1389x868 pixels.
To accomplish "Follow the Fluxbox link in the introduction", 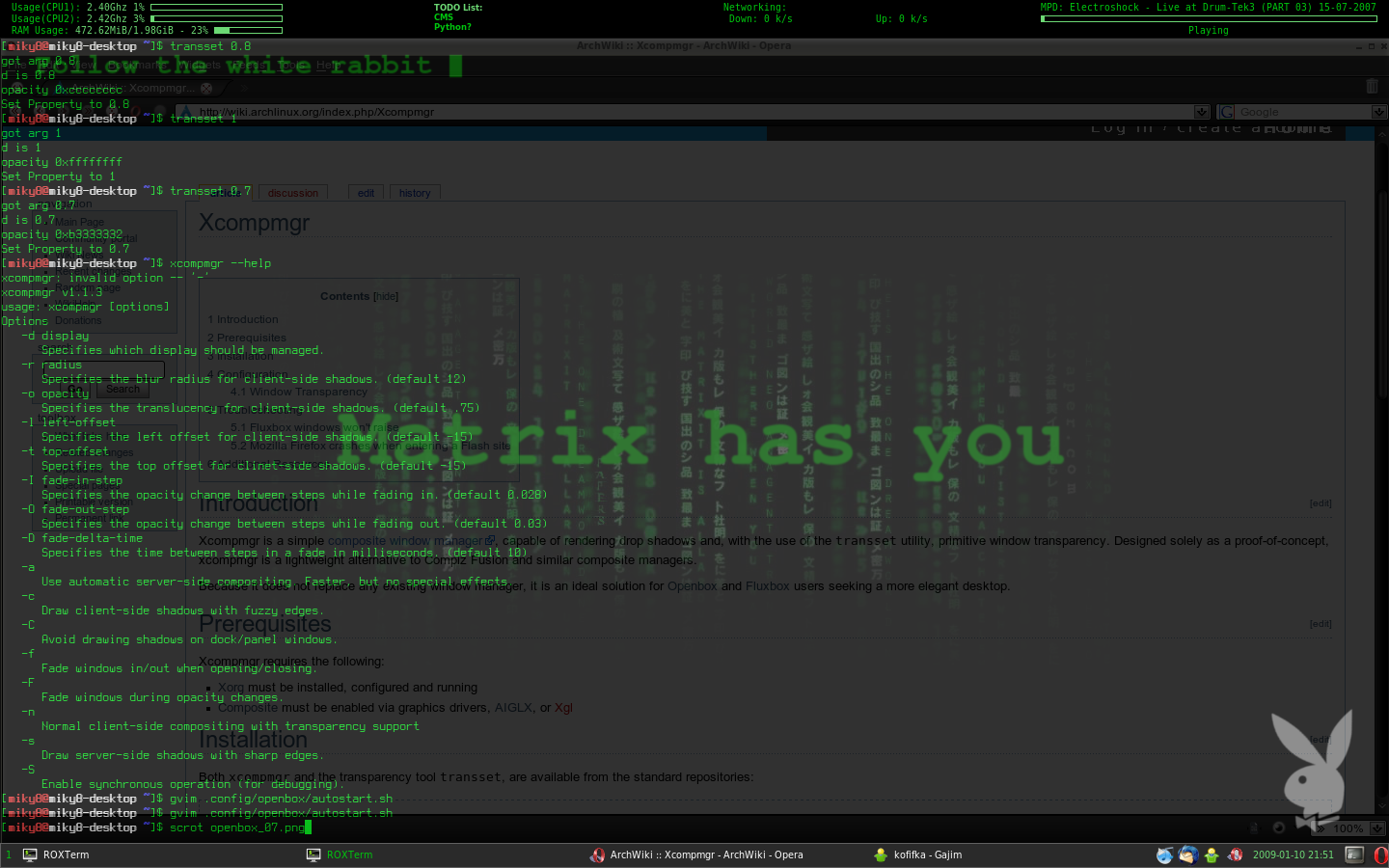I will 768,586.
